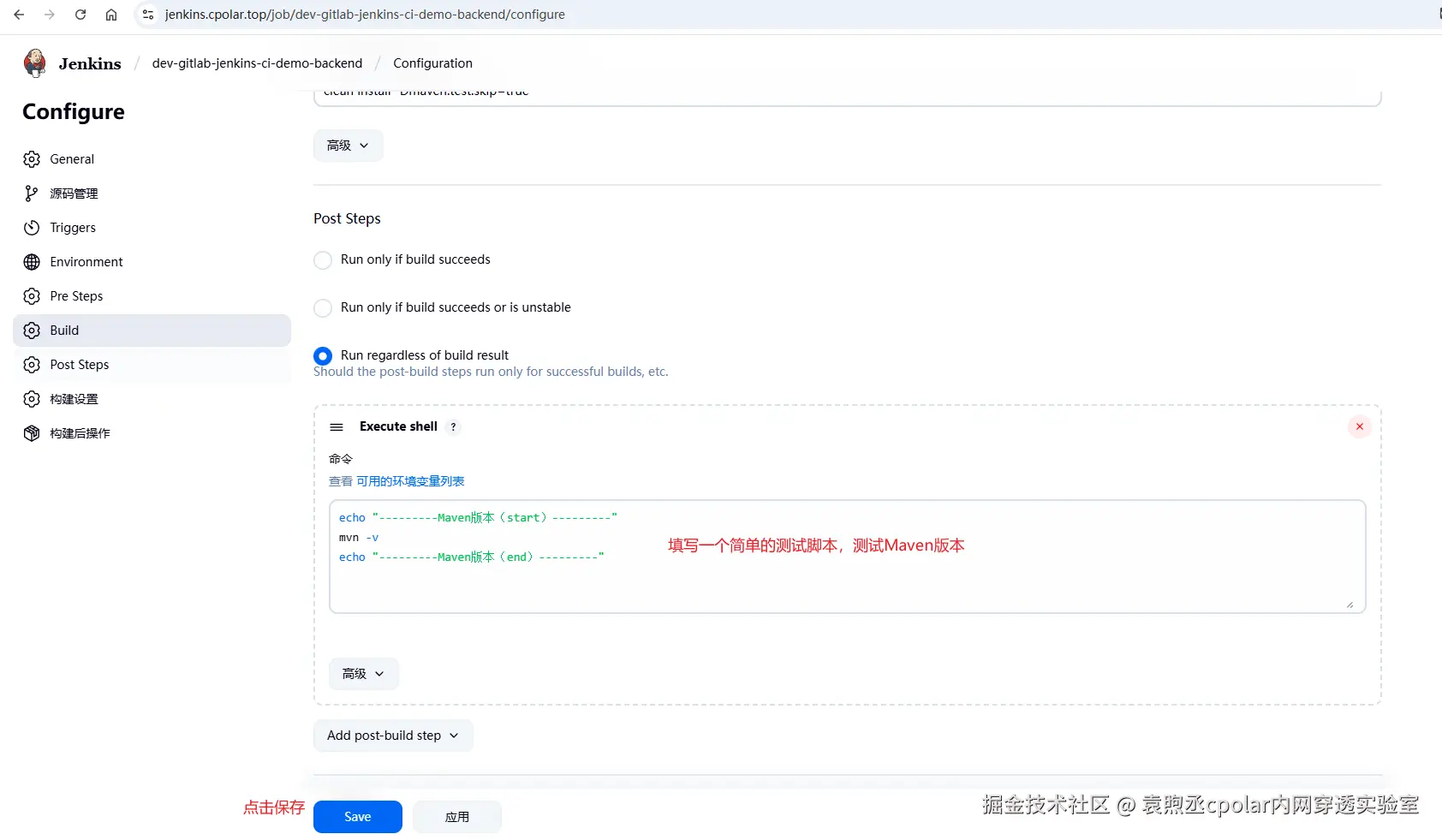1442x840 pixels.
Task: Select Run only if build succeeds or is unstable
Action: (323, 308)
